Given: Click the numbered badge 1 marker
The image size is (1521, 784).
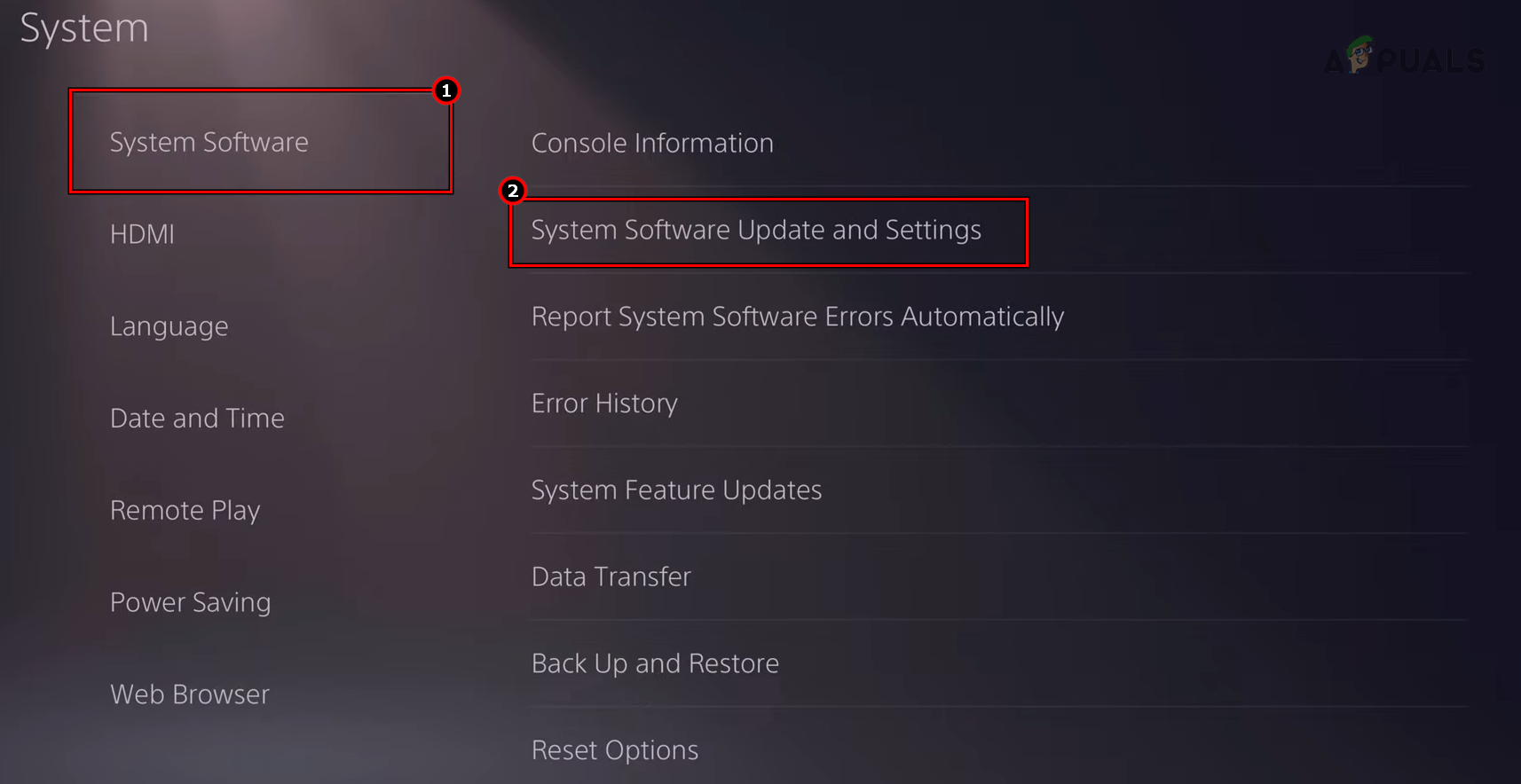Looking at the screenshot, I should click(447, 91).
